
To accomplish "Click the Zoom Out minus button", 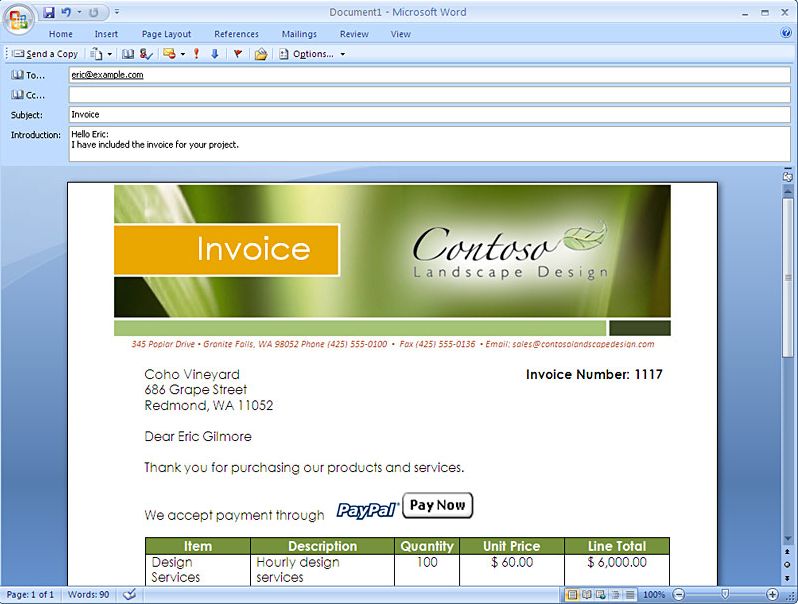I will point(679,594).
